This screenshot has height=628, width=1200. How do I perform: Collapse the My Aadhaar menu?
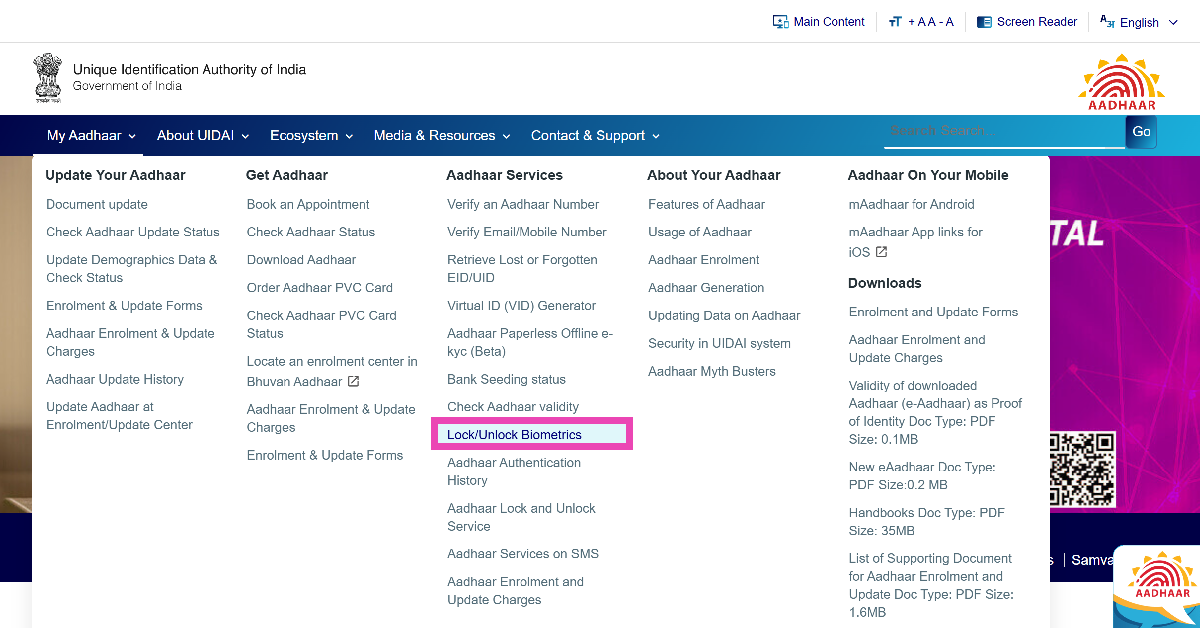point(91,136)
